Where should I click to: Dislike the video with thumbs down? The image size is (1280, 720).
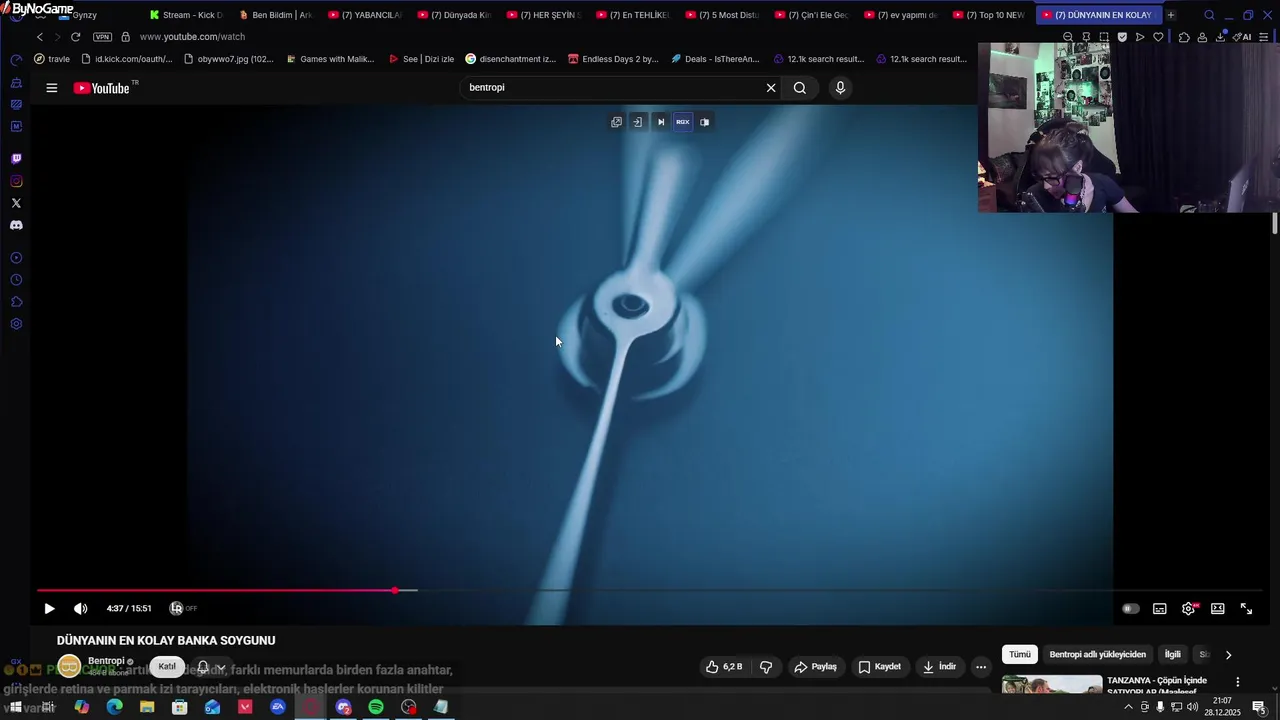pos(766,667)
